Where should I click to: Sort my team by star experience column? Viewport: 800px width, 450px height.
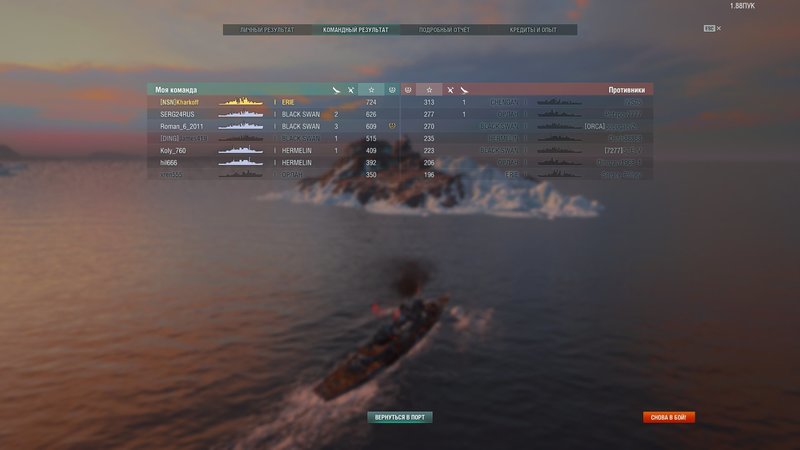click(x=371, y=90)
